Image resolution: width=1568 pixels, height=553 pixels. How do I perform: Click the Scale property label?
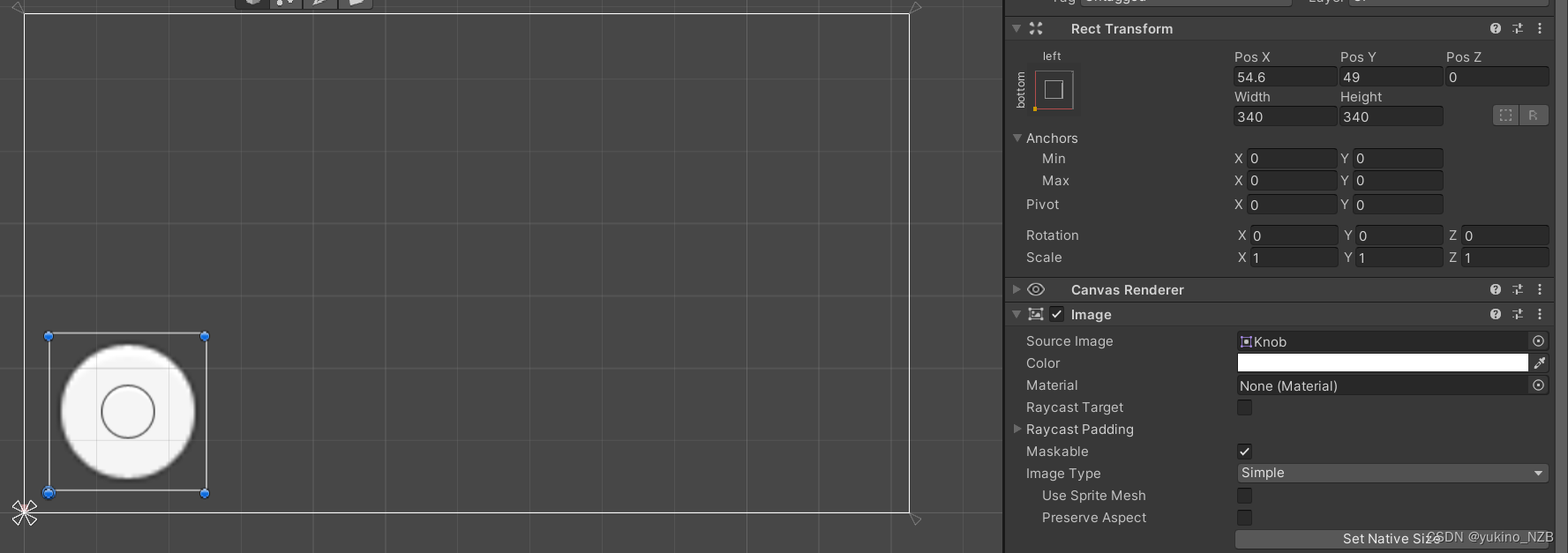1044,258
